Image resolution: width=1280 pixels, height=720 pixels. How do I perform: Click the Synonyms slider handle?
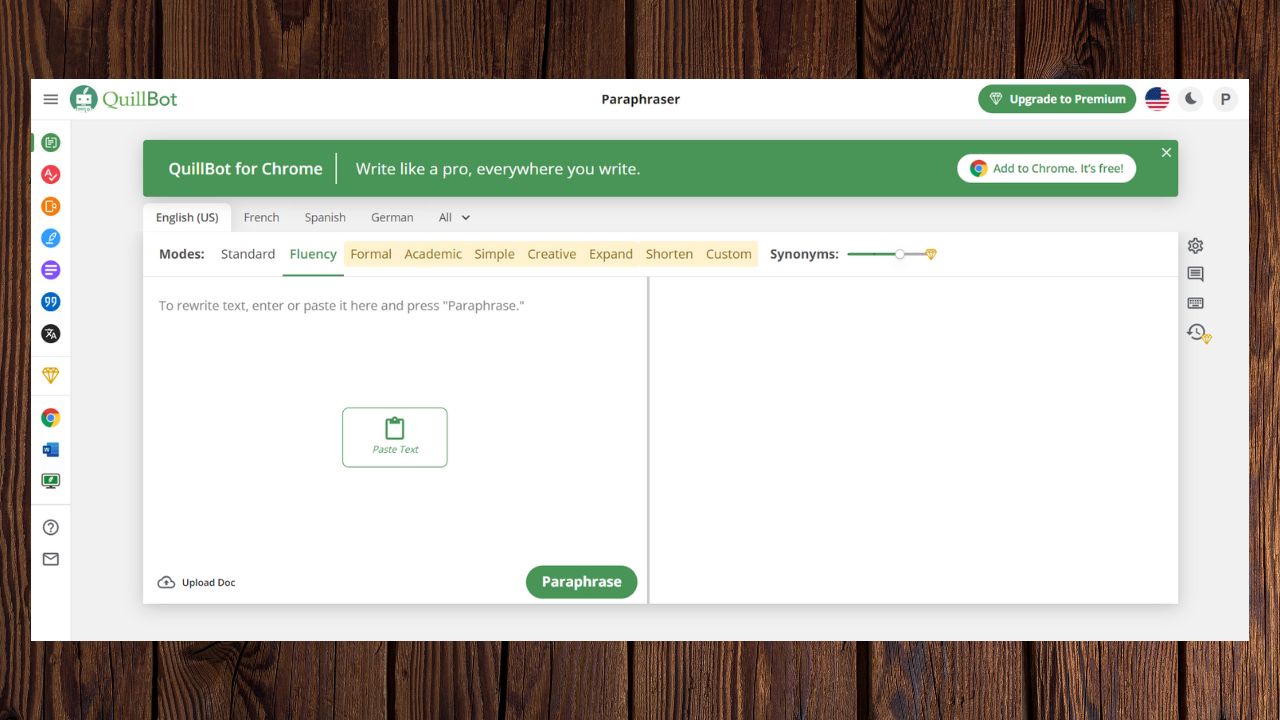[900, 254]
